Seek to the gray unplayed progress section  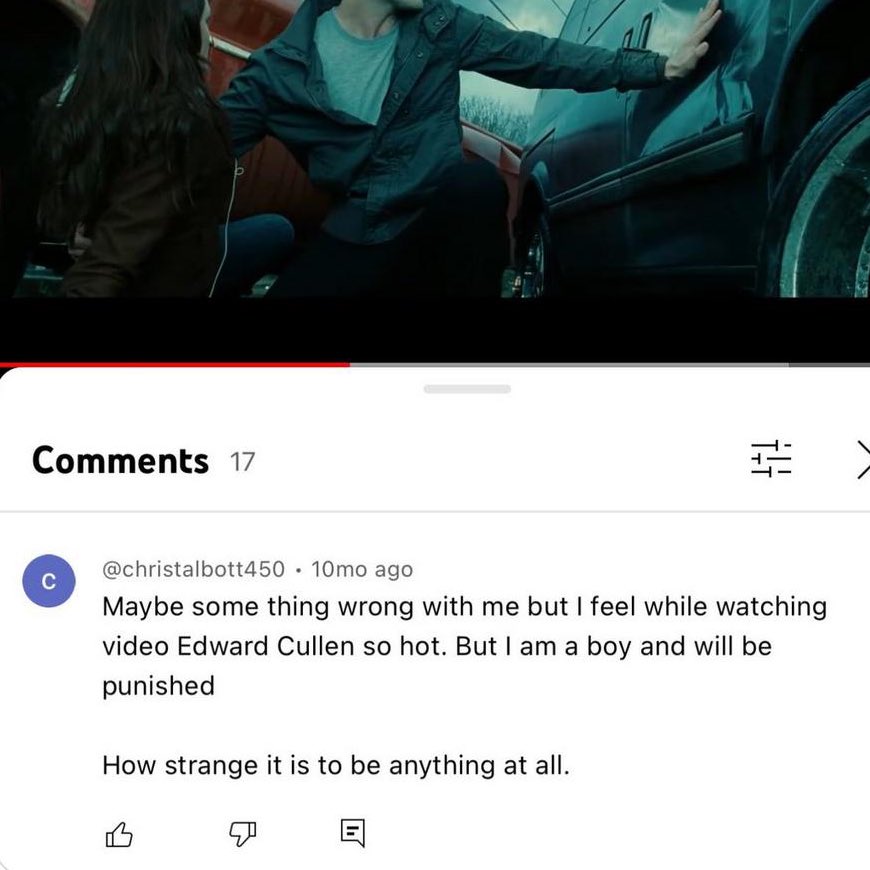pyautogui.click(x=569, y=365)
